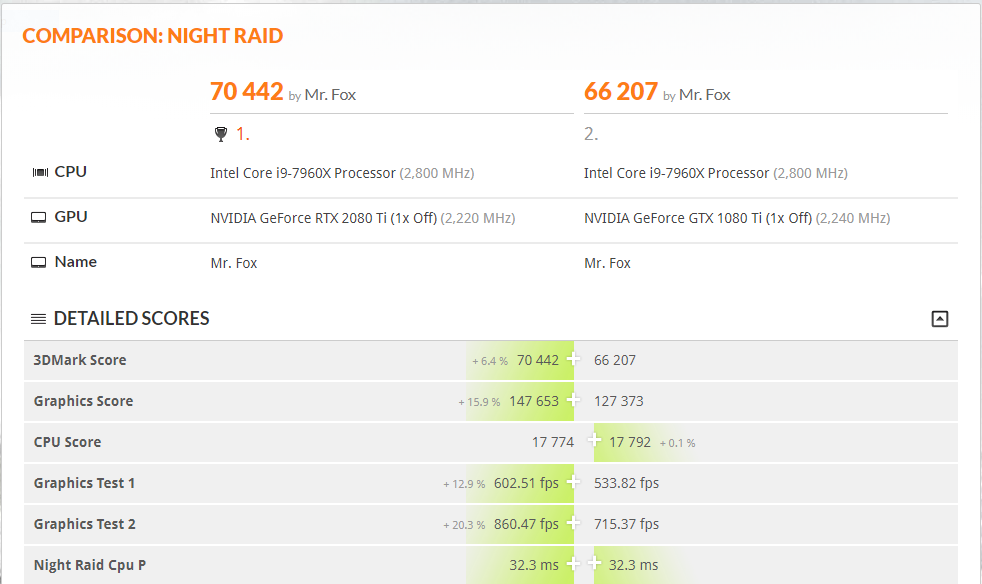Click plus icon in CPU Score row
This screenshot has height=584, width=982.
tap(594, 441)
